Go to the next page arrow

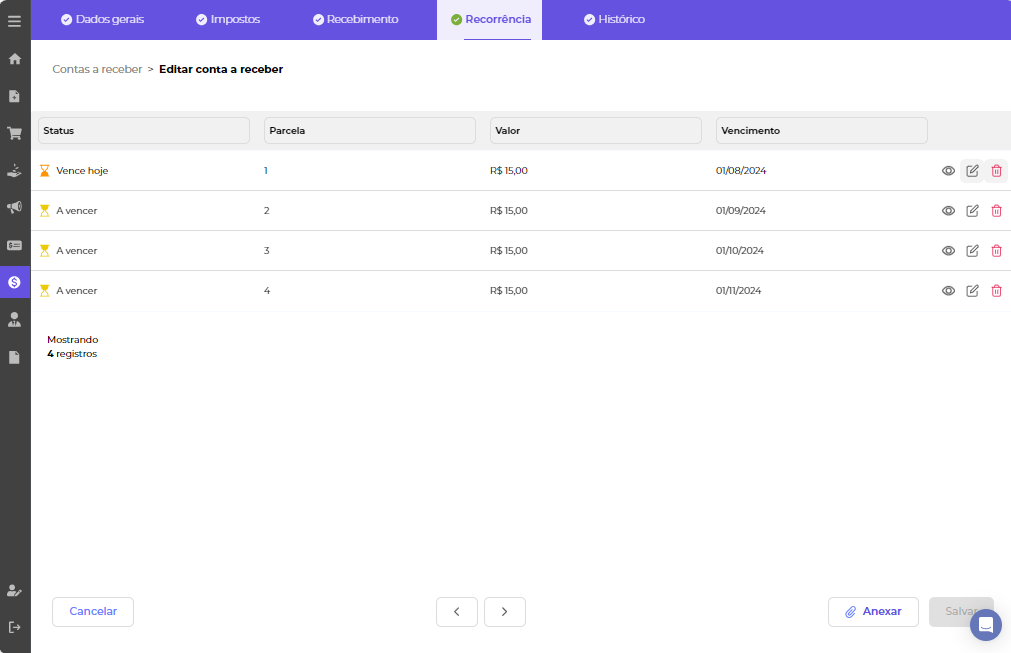pyautogui.click(x=505, y=612)
